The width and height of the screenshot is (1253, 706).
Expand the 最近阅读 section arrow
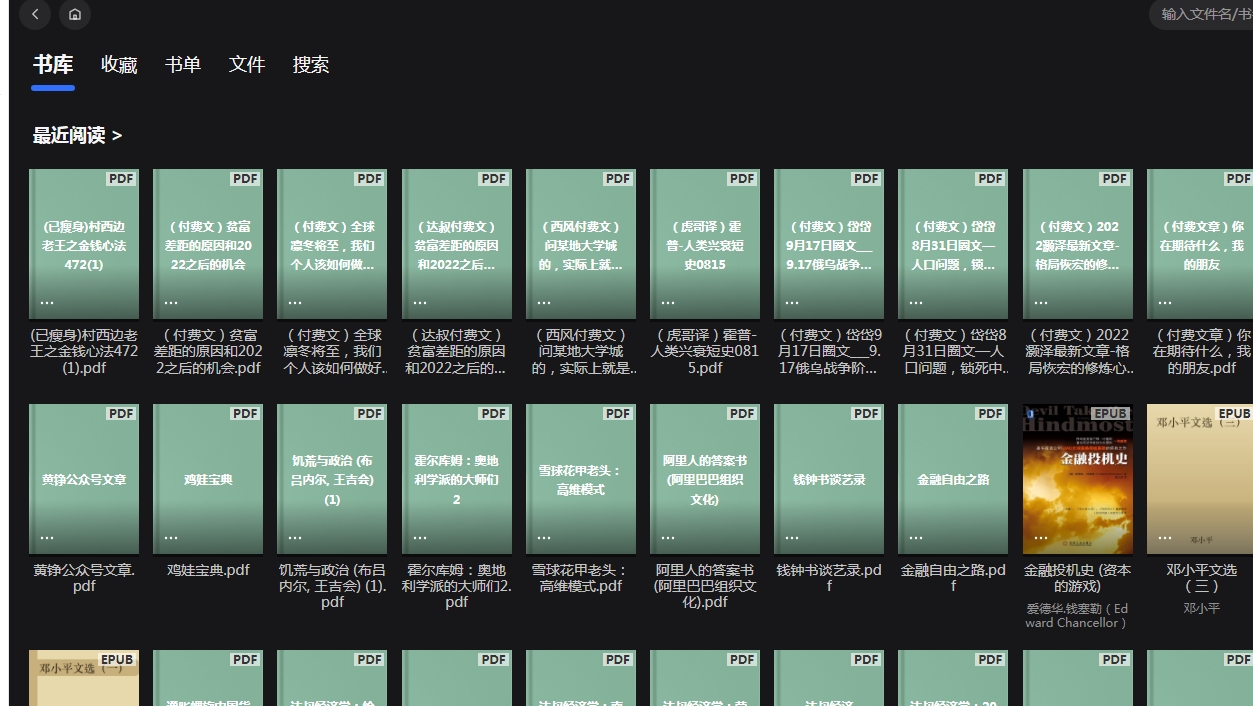[117, 136]
